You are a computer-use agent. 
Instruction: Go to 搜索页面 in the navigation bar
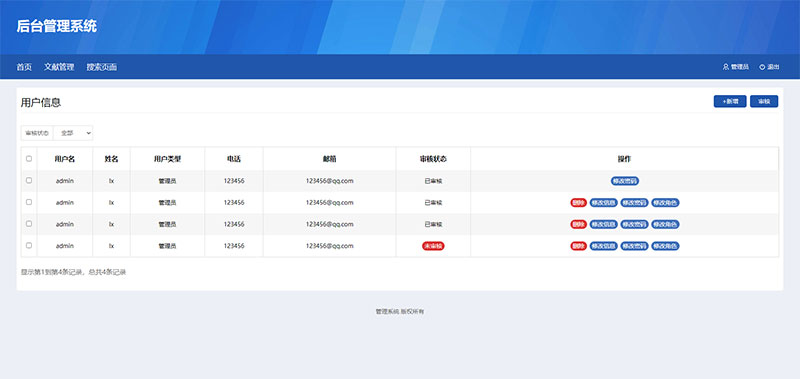click(x=102, y=67)
